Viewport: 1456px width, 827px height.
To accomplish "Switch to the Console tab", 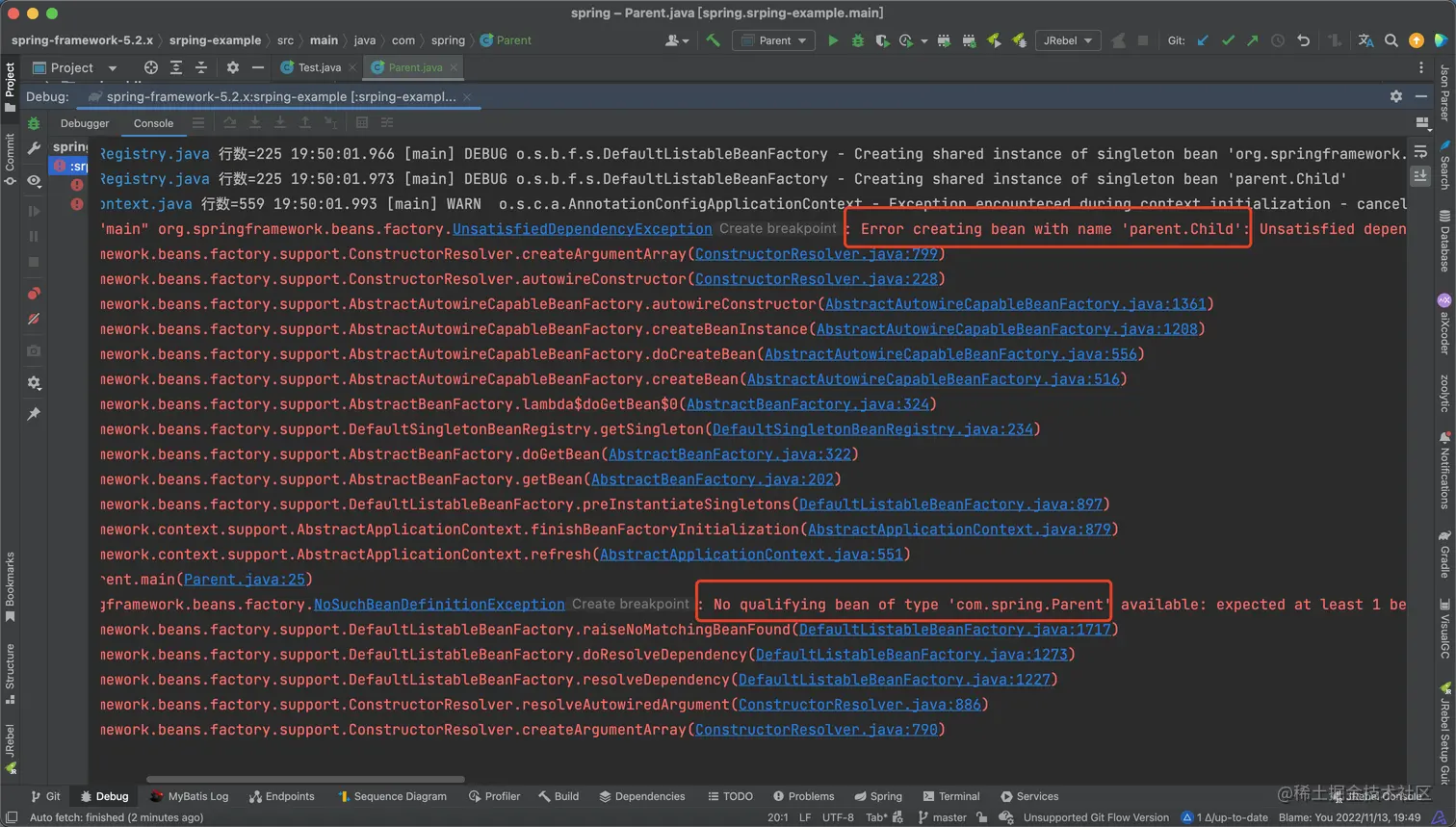I will click(x=153, y=123).
